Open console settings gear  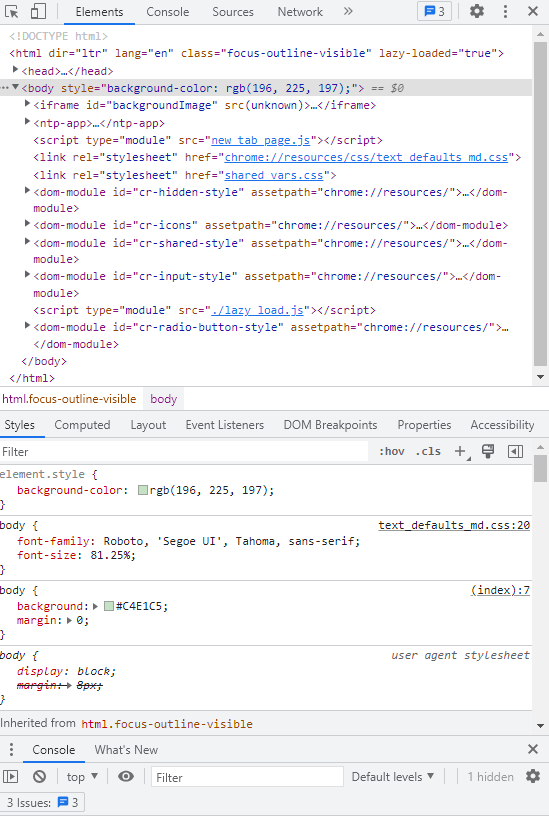pos(532,777)
